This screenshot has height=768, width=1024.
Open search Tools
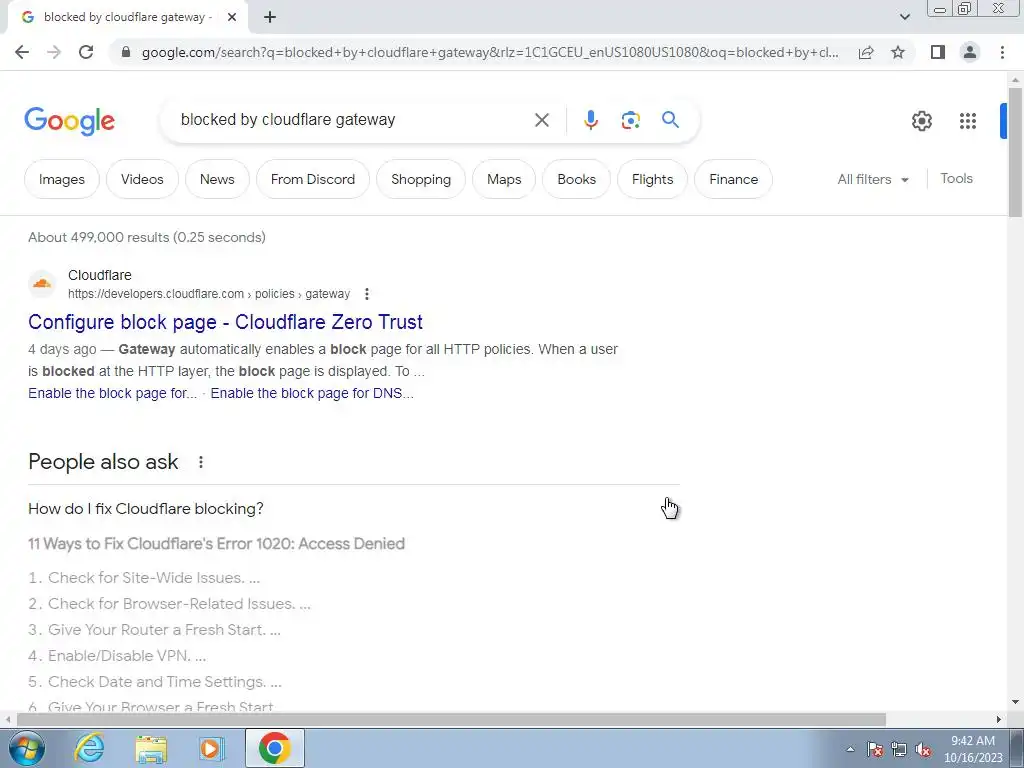coord(956,178)
